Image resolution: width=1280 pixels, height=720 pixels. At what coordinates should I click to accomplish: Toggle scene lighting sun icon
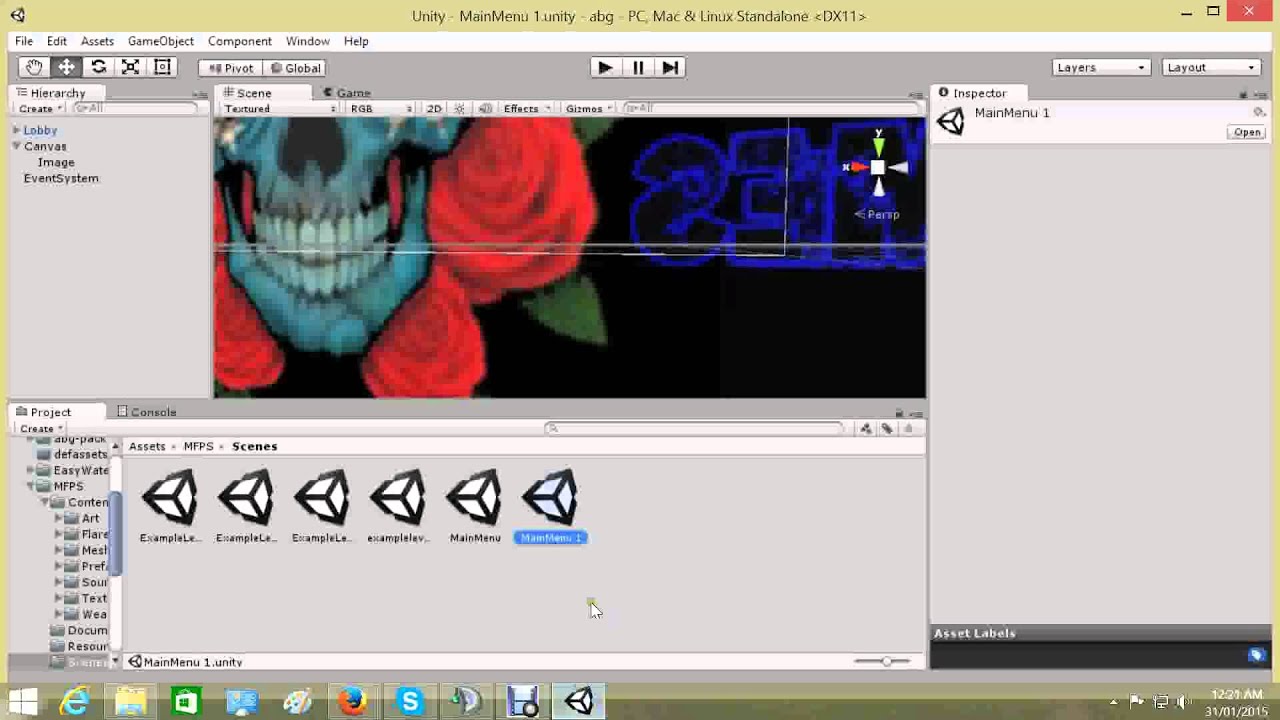[x=459, y=108]
